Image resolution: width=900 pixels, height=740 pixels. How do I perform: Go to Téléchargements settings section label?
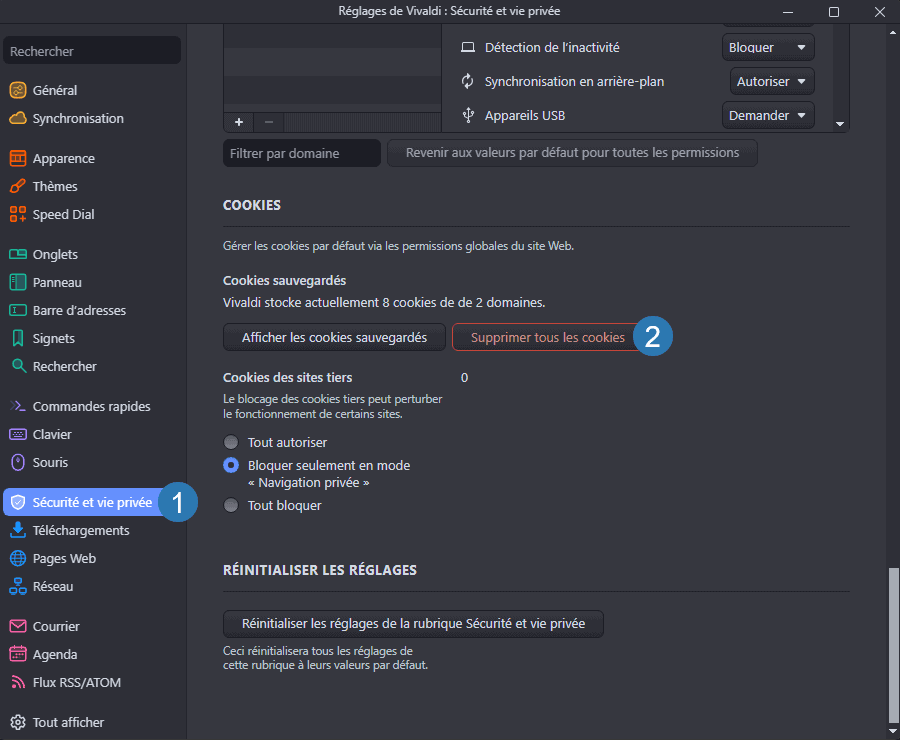81,530
